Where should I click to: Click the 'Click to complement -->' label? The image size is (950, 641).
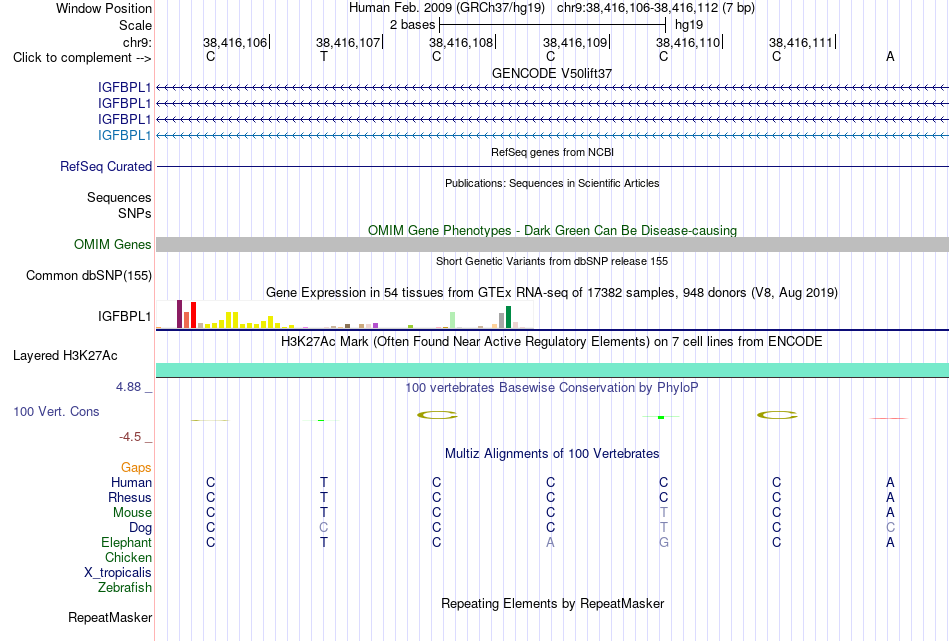[x=82, y=58]
